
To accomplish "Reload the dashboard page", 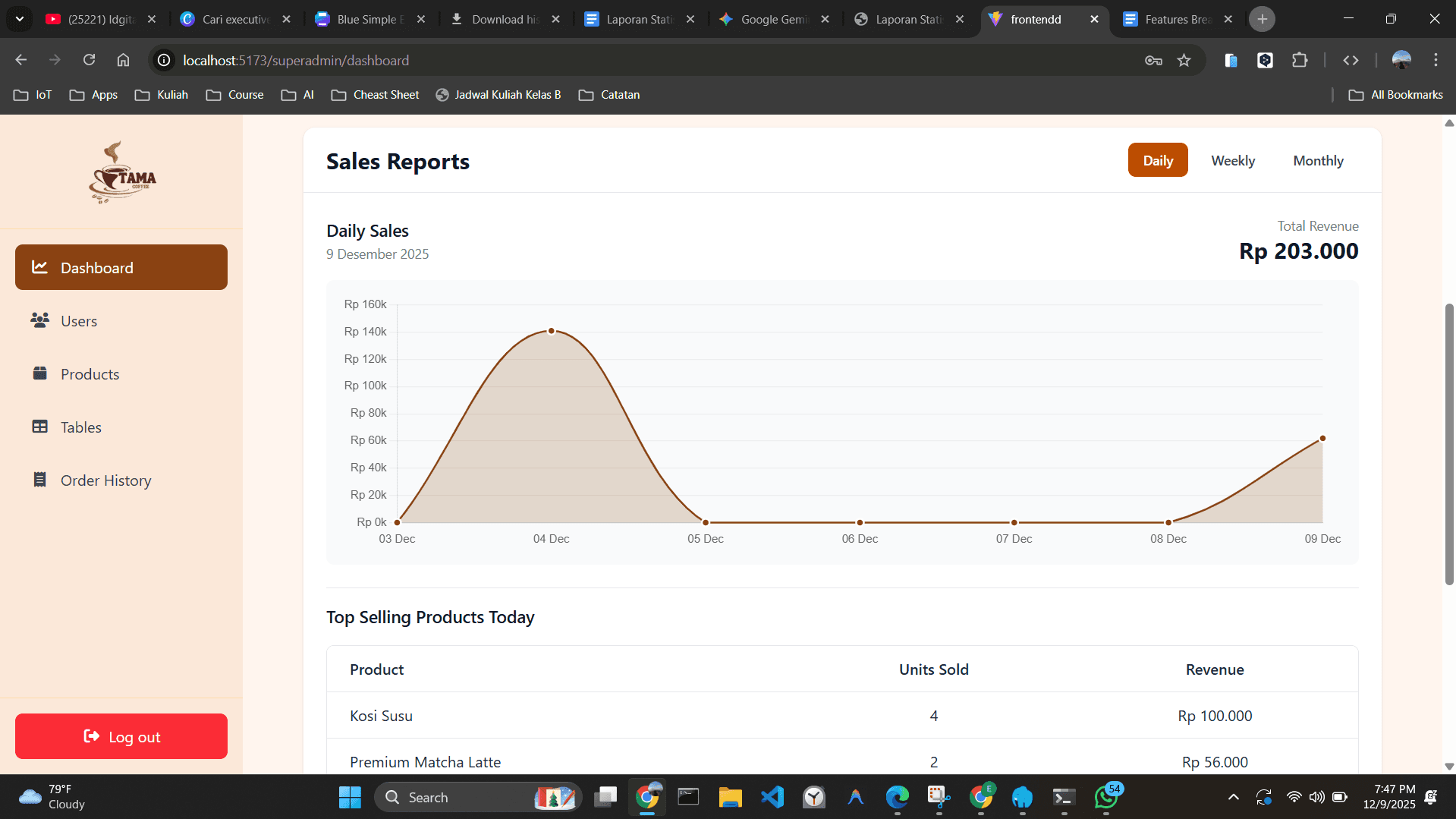I will 89,60.
